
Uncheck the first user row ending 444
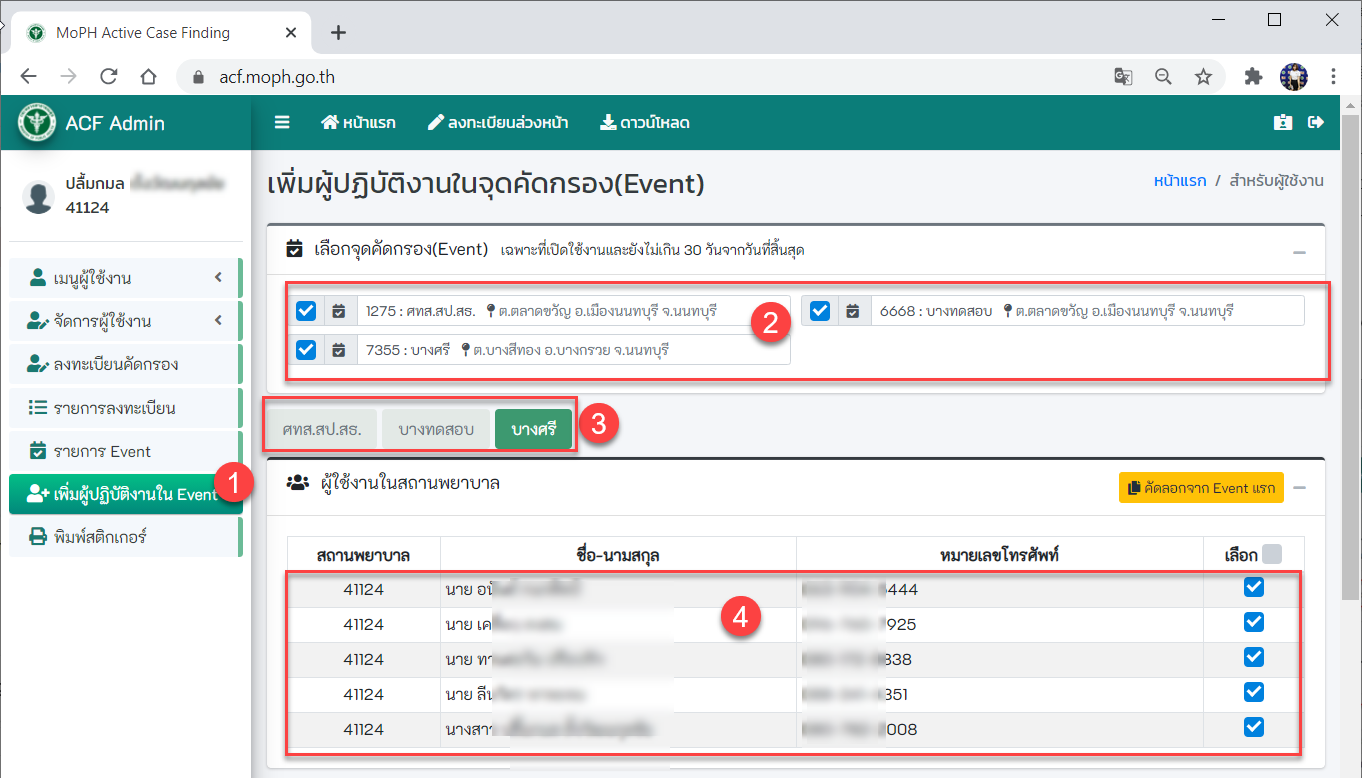click(1253, 588)
